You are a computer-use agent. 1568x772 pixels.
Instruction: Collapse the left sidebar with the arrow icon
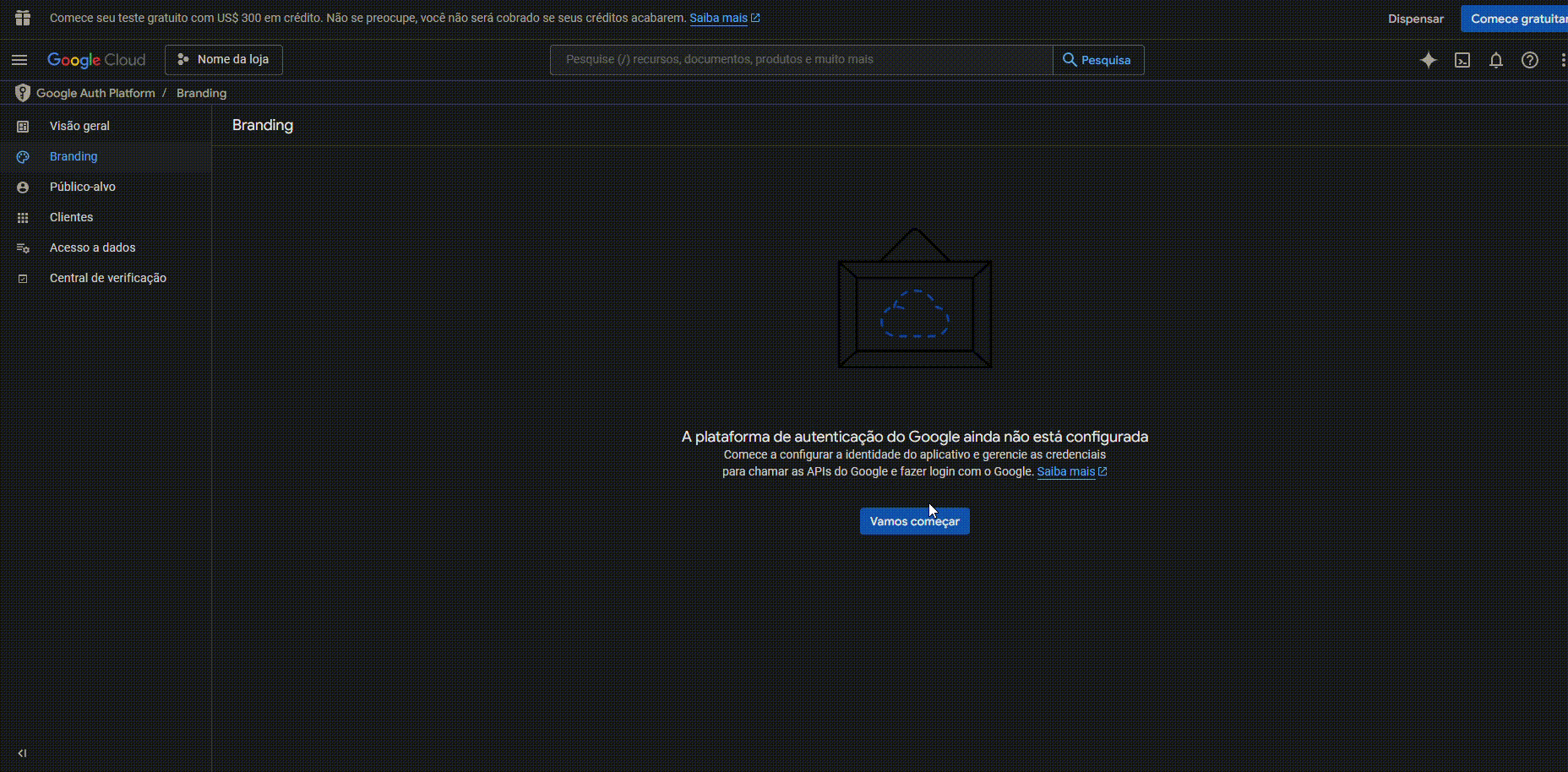(22, 753)
